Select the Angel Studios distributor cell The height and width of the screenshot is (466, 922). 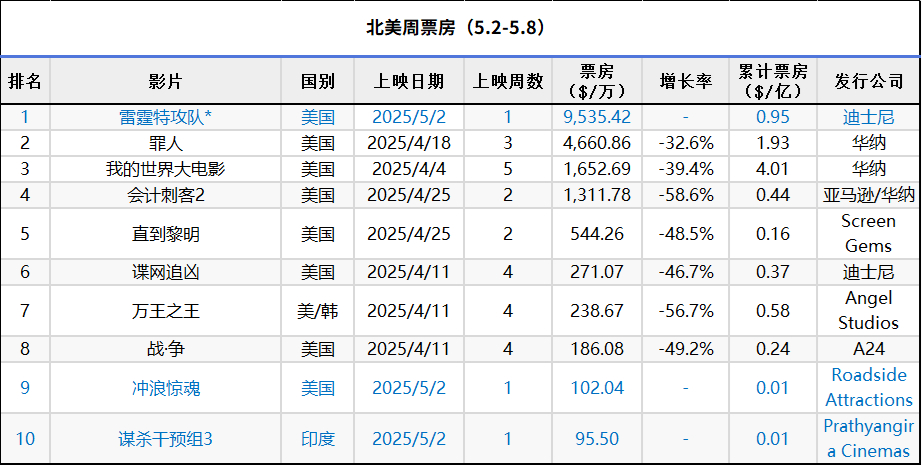tap(868, 310)
